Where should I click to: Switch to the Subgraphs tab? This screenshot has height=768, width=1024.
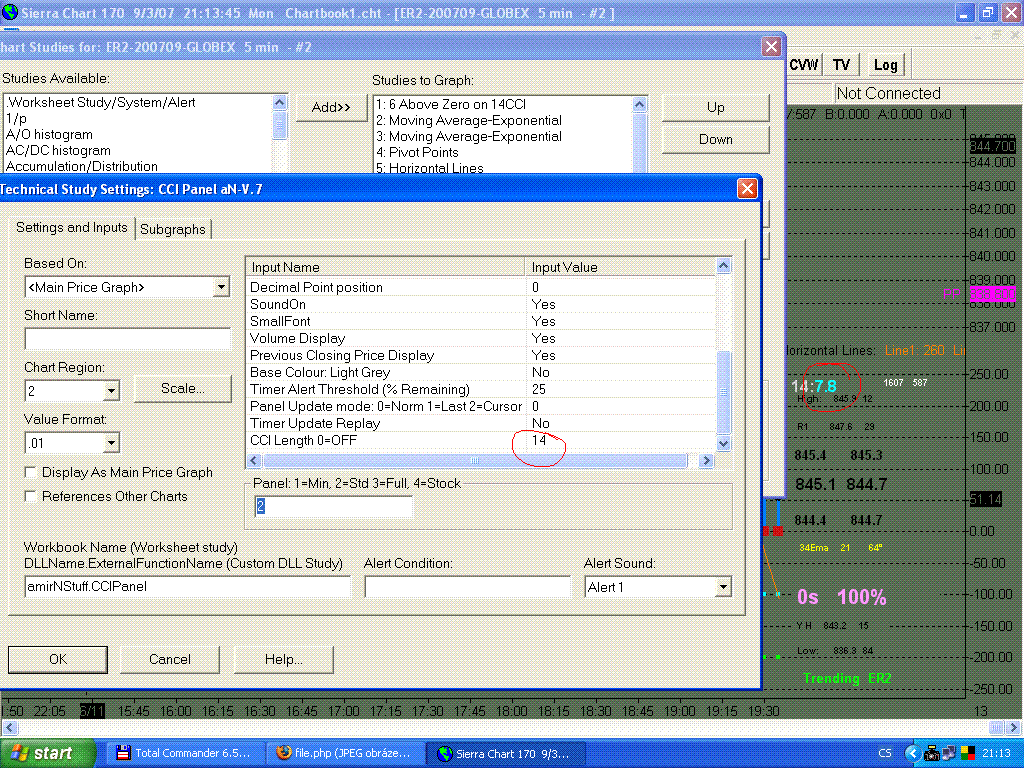[173, 229]
